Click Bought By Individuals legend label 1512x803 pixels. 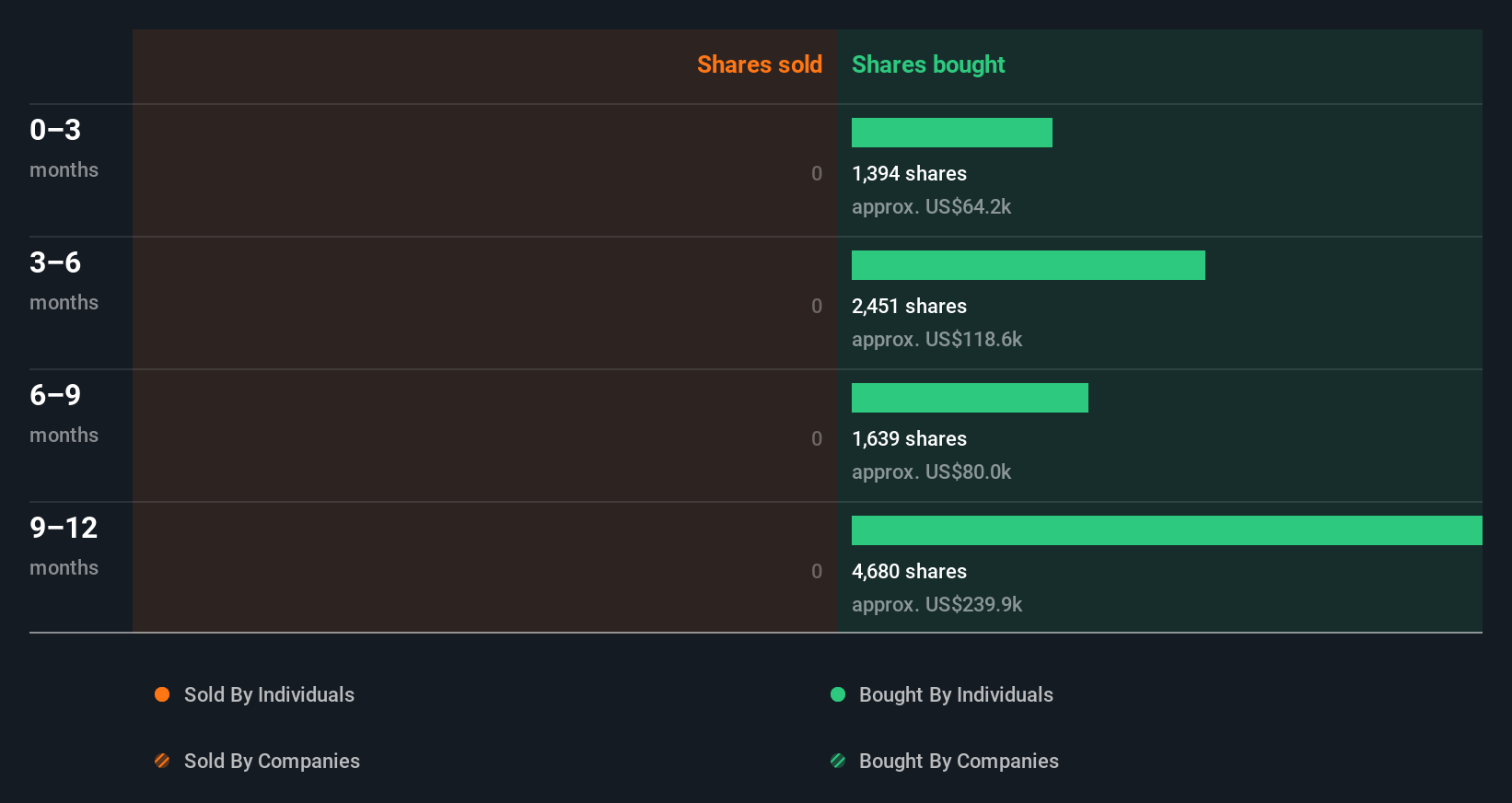coord(956,694)
